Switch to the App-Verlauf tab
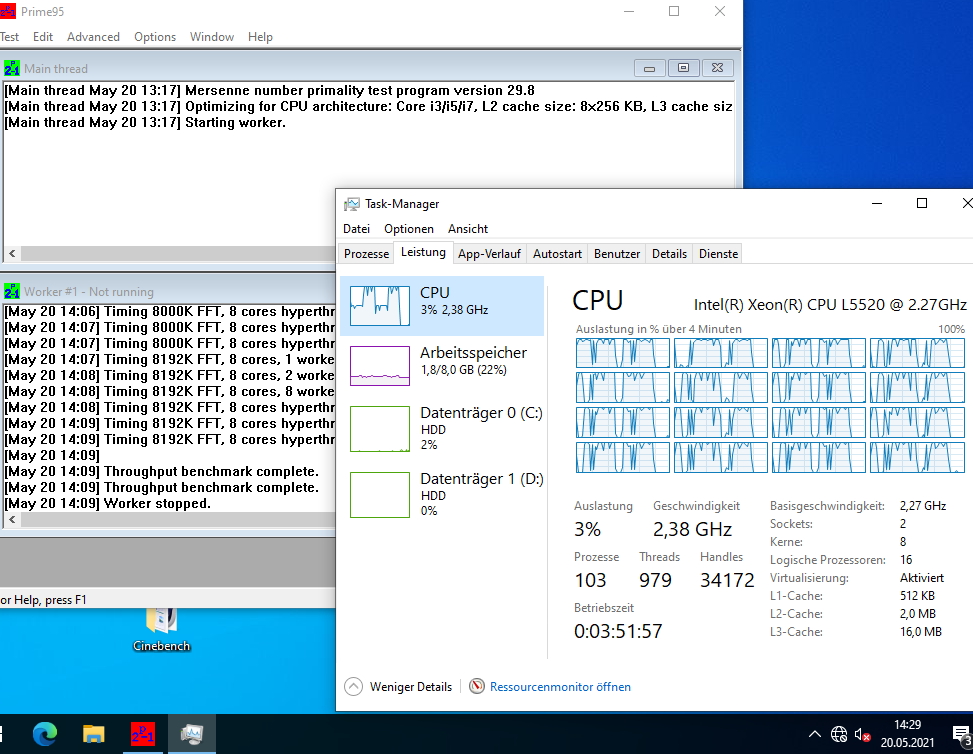Screen dimensions: 973x754 489,254
